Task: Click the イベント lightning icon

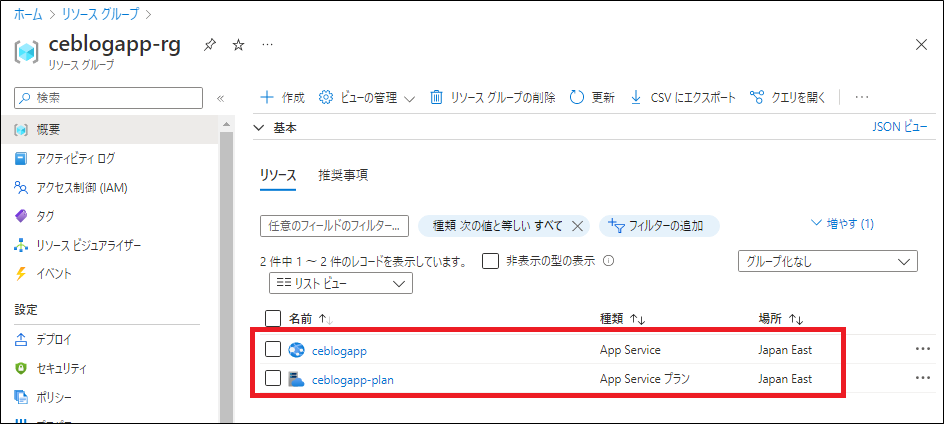Action: tap(21, 275)
